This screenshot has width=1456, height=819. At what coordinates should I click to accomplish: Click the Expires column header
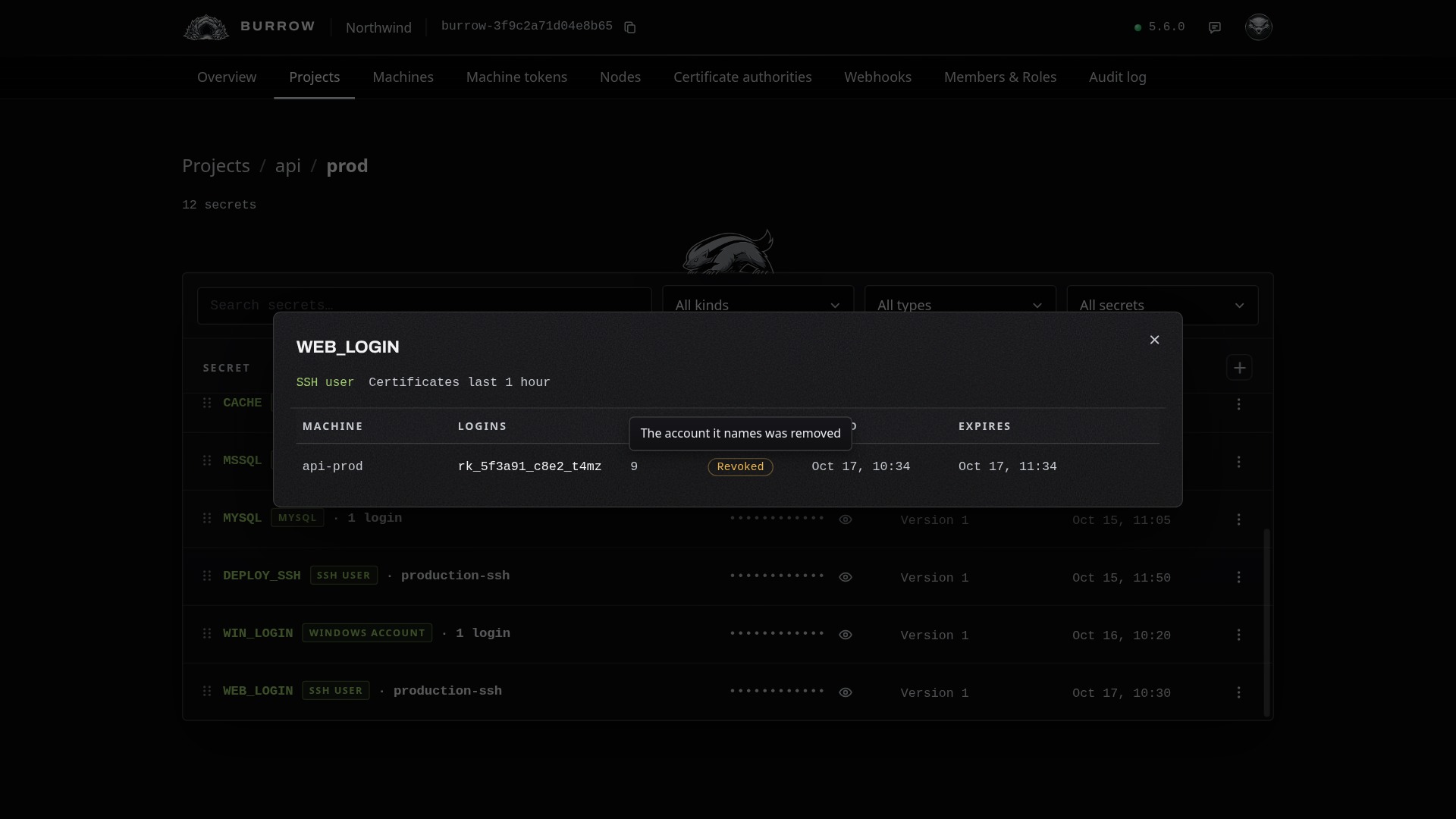(x=984, y=426)
